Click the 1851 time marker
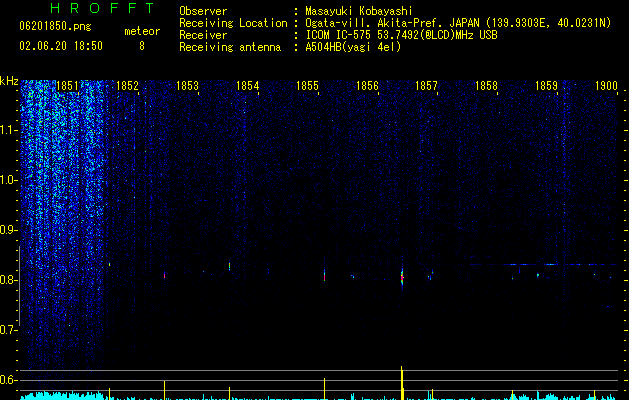Image resolution: width=629 pixels, height=400 pixels. (67, 86)
